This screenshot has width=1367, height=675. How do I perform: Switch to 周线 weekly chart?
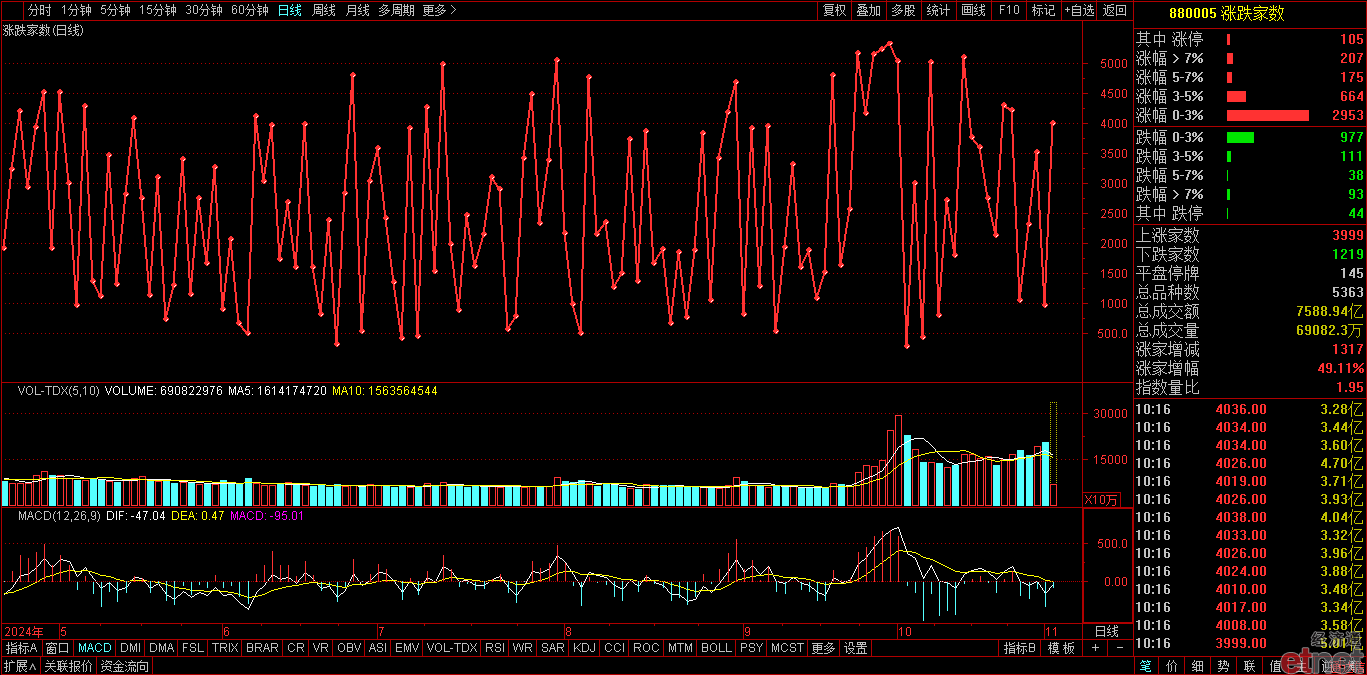point(323,10)
